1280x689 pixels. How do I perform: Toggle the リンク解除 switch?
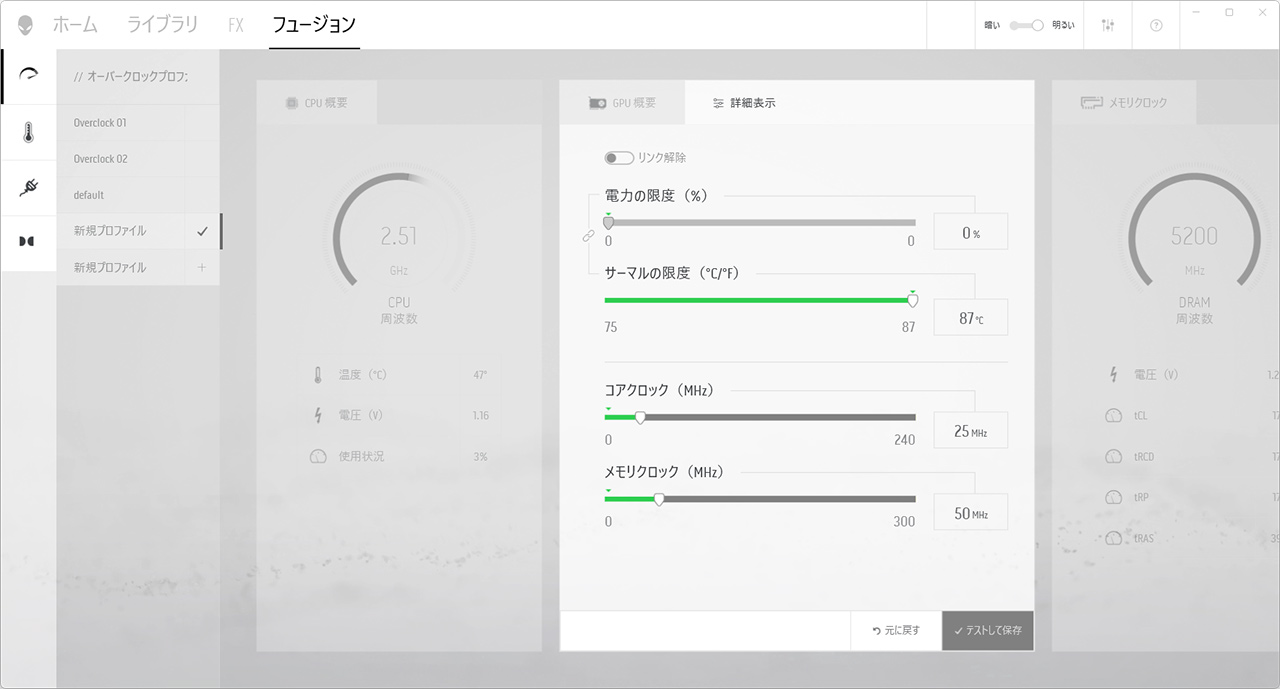tap(618, 158)
